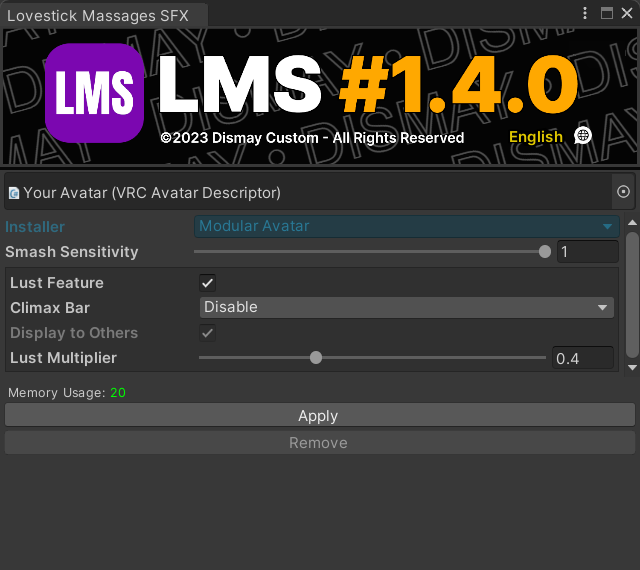Click the settings scrollbar down arrow
This screenshot has height=570, width=640.
click(x=632, y=367)
